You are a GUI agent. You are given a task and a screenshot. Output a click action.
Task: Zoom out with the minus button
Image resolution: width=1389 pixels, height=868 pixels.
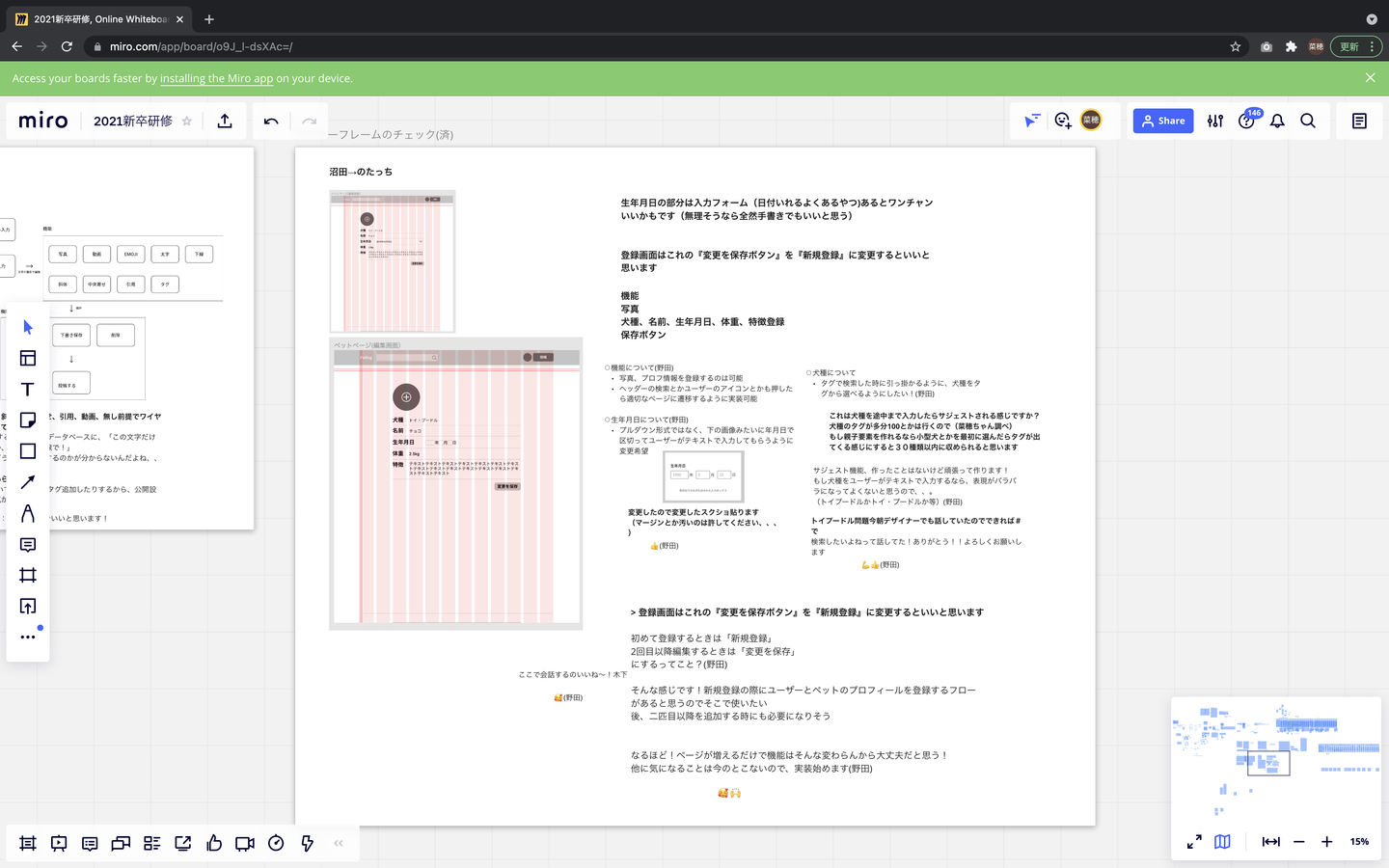tap(1299, 842)
